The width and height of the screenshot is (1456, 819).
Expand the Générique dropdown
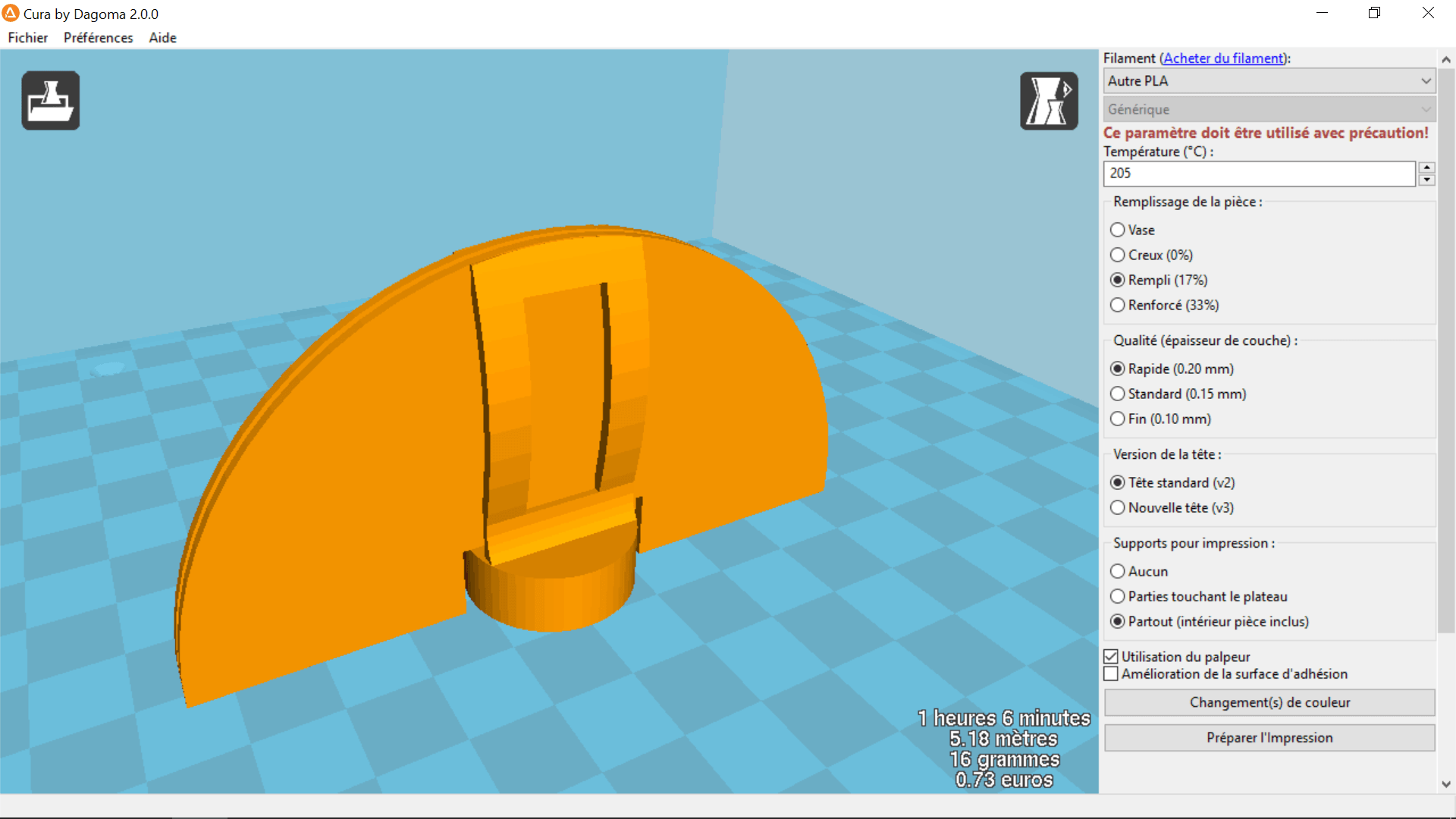(x=1269, y=109)
